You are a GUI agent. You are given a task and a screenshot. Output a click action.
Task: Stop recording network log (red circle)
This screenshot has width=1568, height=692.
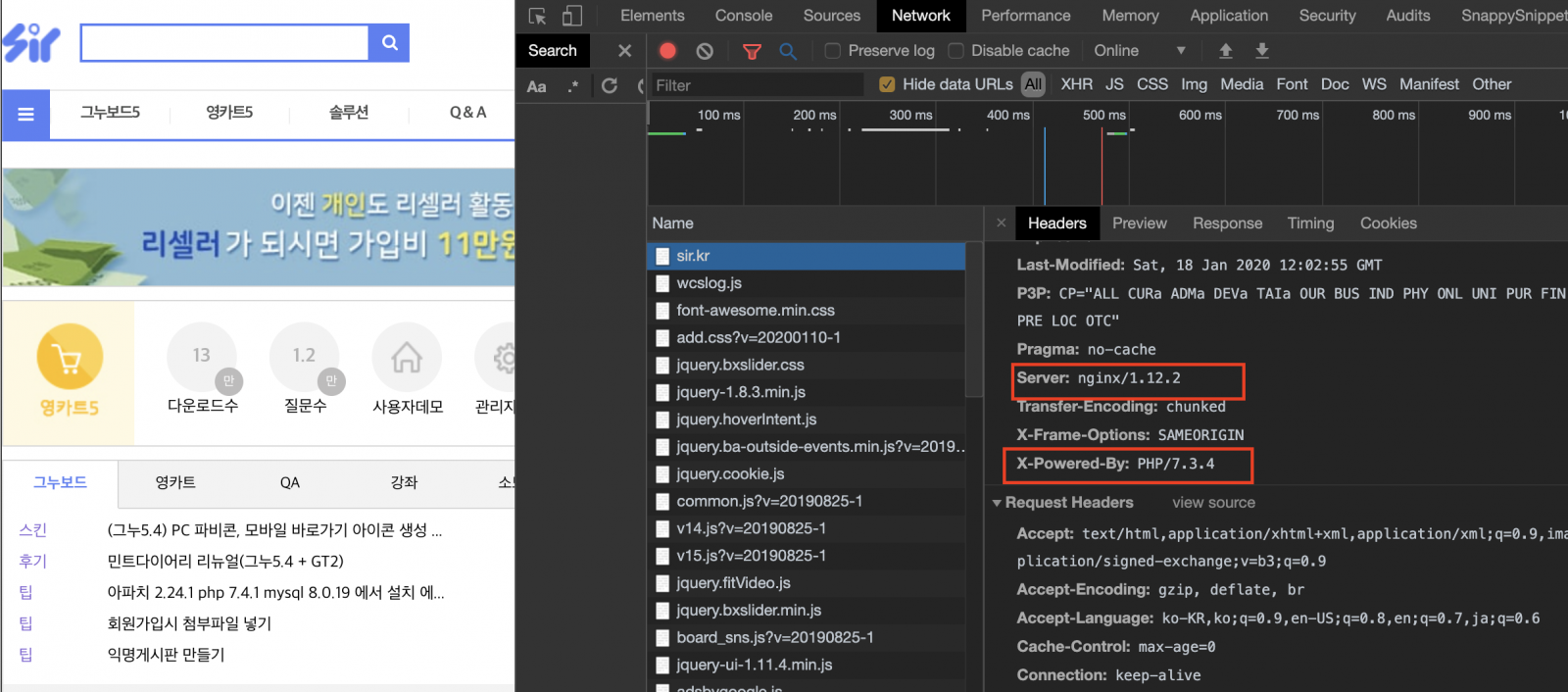click(667, 51)
